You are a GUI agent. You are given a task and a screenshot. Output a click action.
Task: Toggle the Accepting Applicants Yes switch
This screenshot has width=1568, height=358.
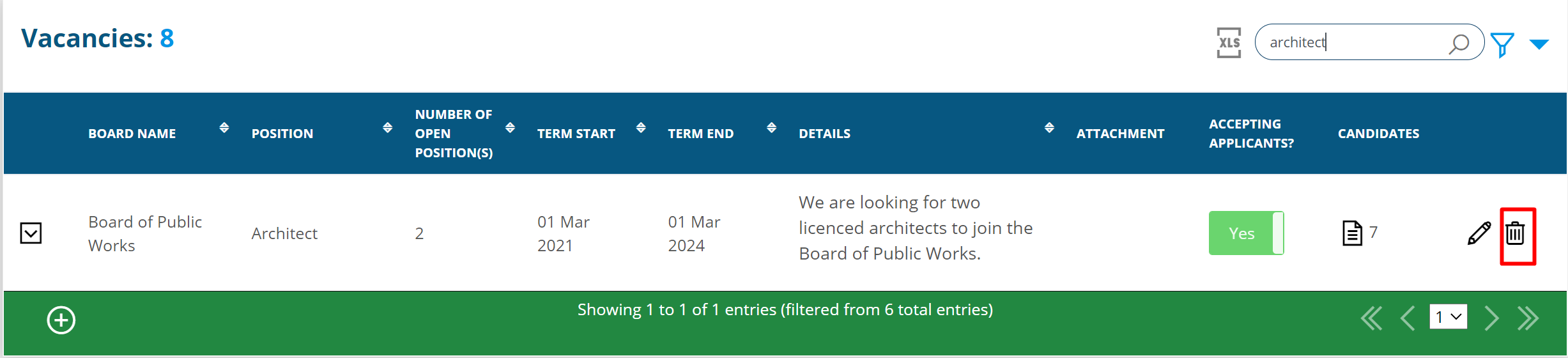point(1245,233)
